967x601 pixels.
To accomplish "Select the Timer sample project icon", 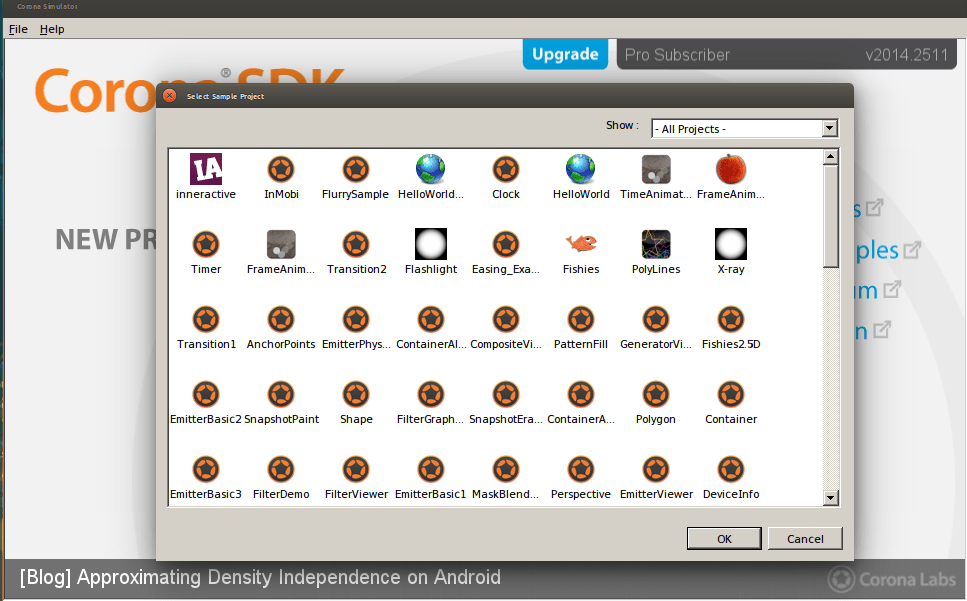I will pyautogui.click(x=206, y=244).
